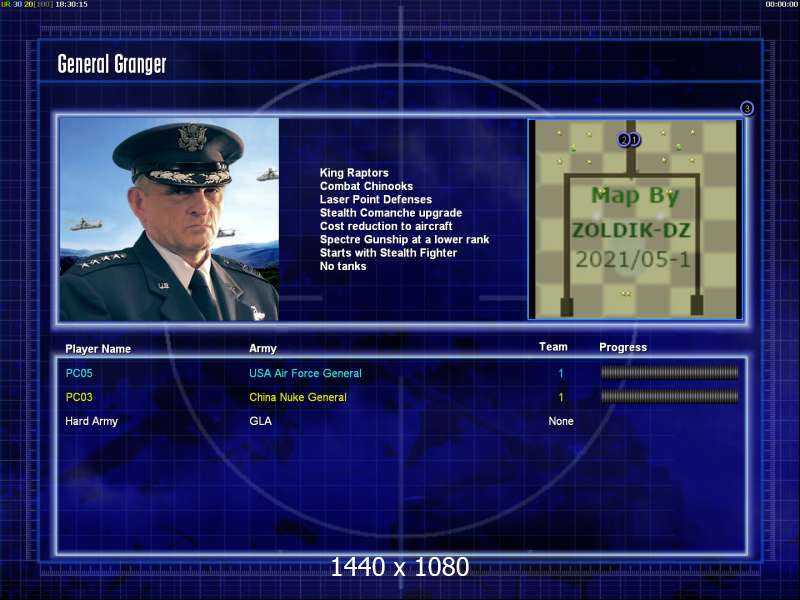Click the PC05 progress bar
This screenshot has height=600, width=800.
coord(669,373)
